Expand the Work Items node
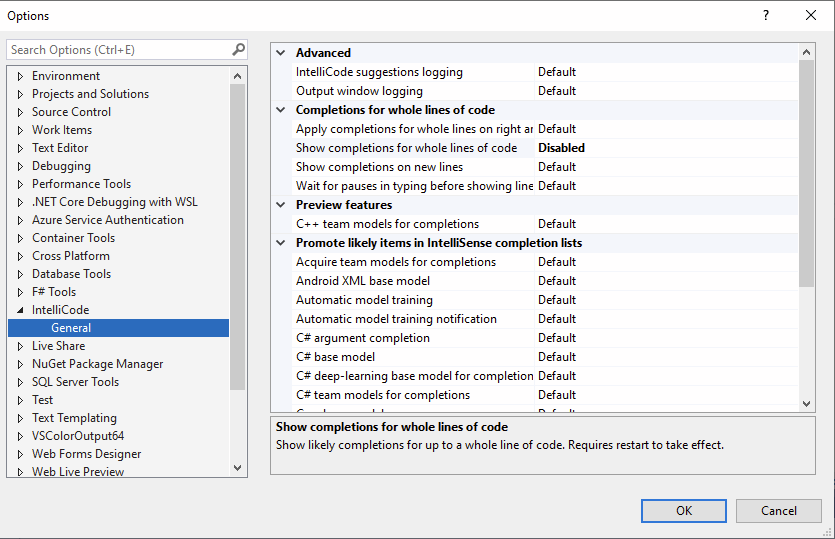The width and height of the screenshot is (835, 539). (20, 130)
